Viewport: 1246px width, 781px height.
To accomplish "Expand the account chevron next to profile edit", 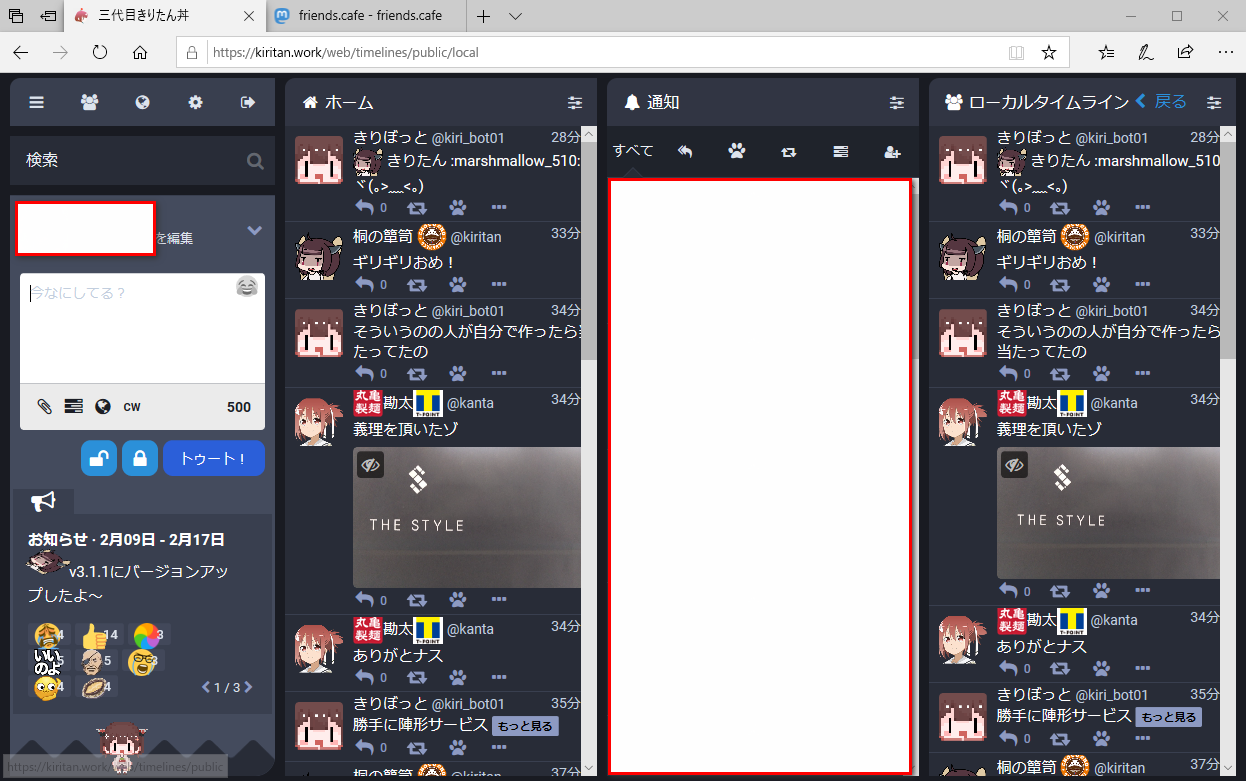I will point(254,230).
